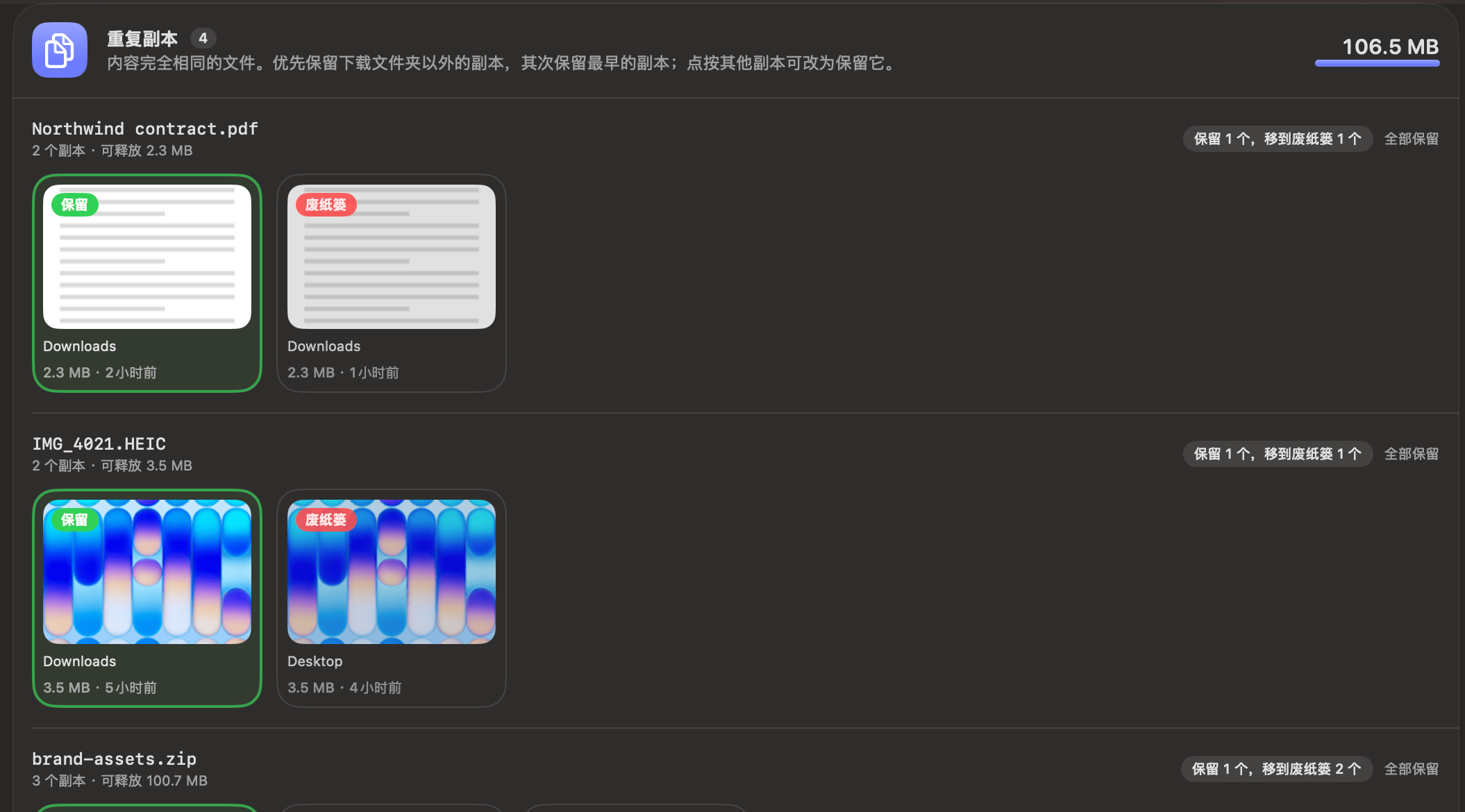Click the blue size bar under 106.5 MB

coord(1378,63)
